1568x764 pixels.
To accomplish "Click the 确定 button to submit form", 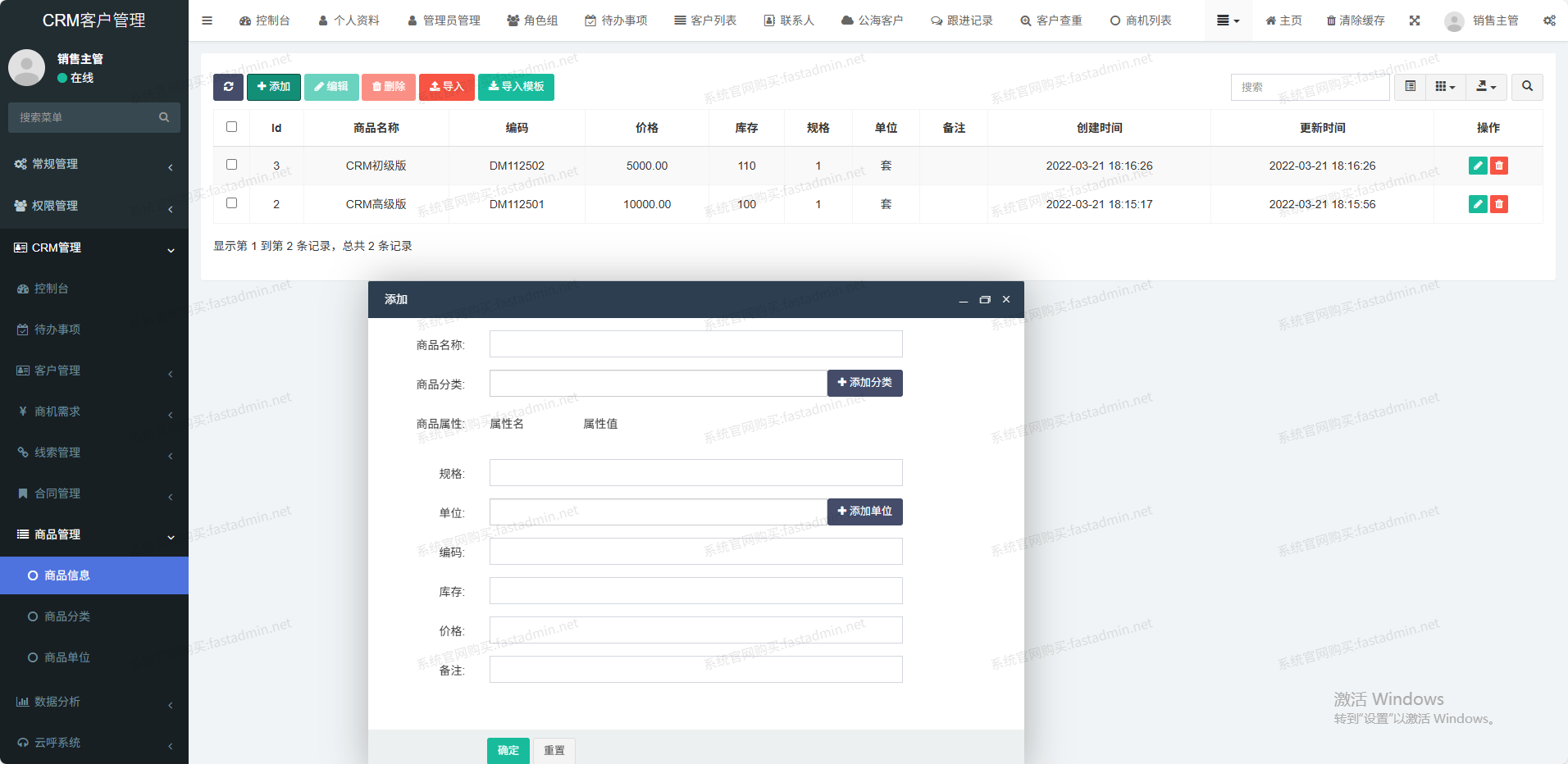I will 508,750.
